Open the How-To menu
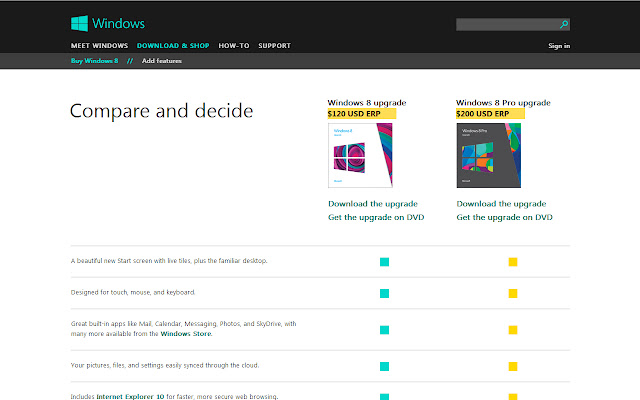Viewport: 640px width, 400px height. [234, 46]
